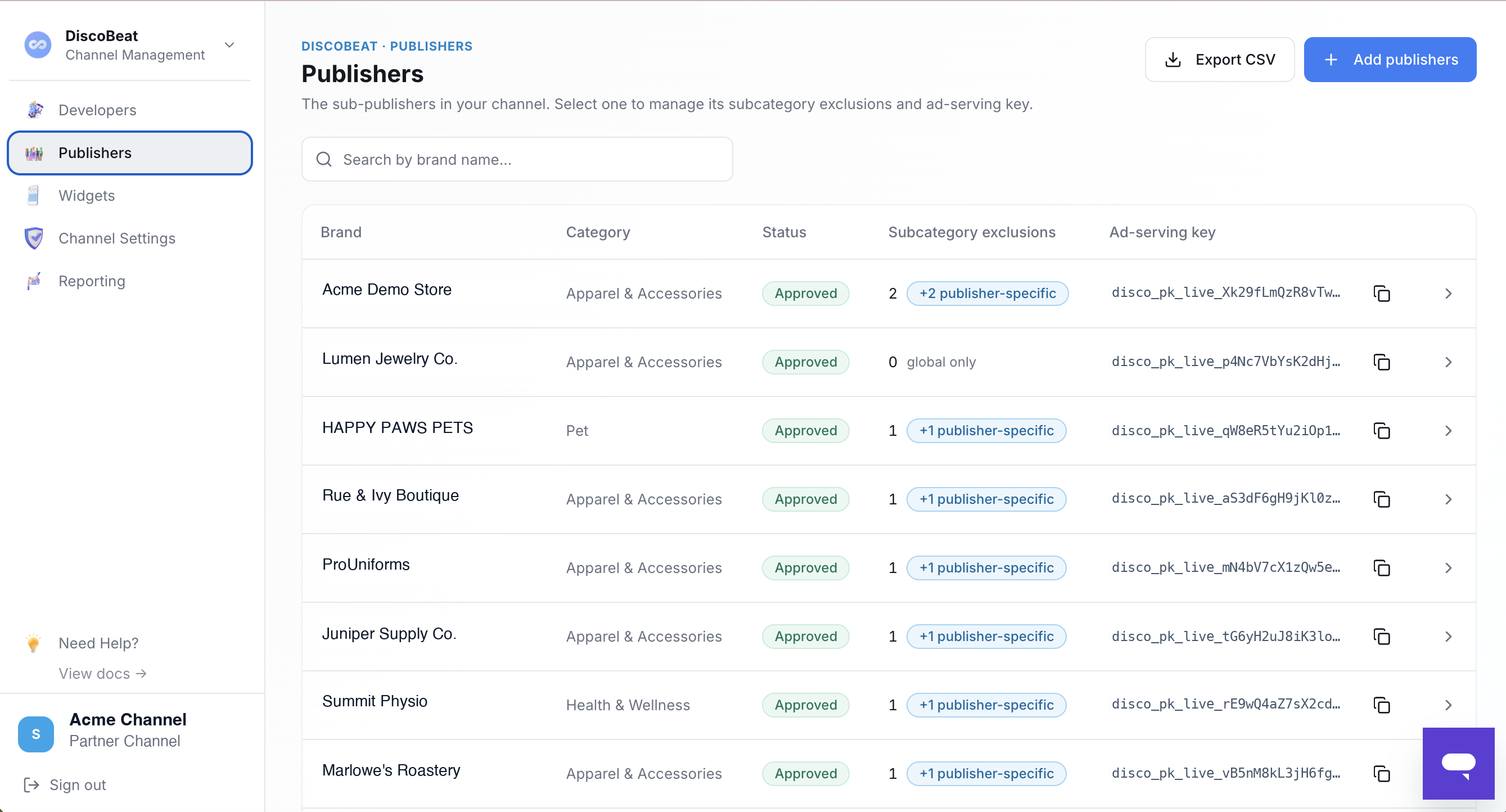Select the Acme Demo Store brand name

(x=387, y=290)
